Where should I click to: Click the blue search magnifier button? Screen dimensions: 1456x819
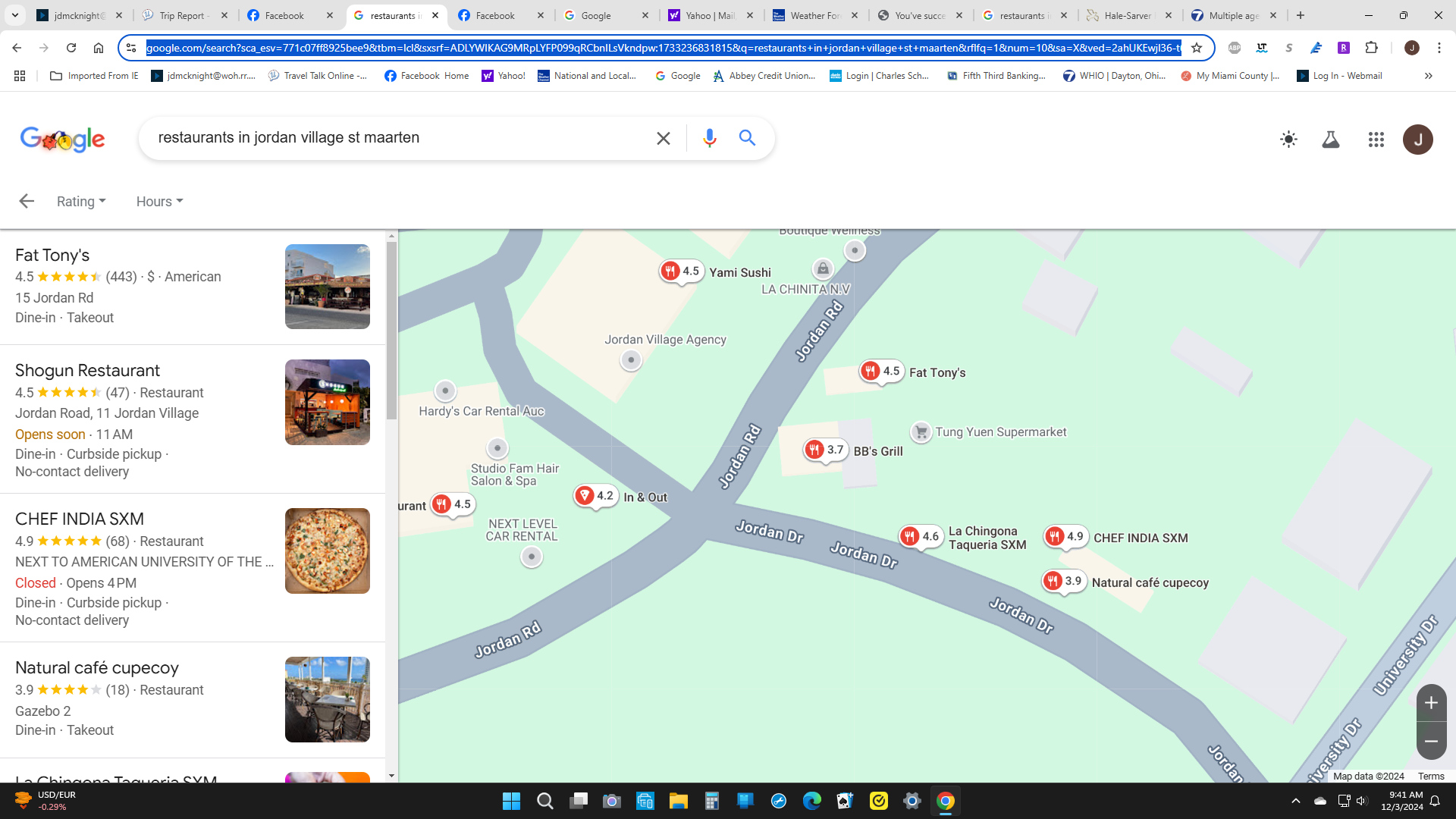click(x=747, y=138)
